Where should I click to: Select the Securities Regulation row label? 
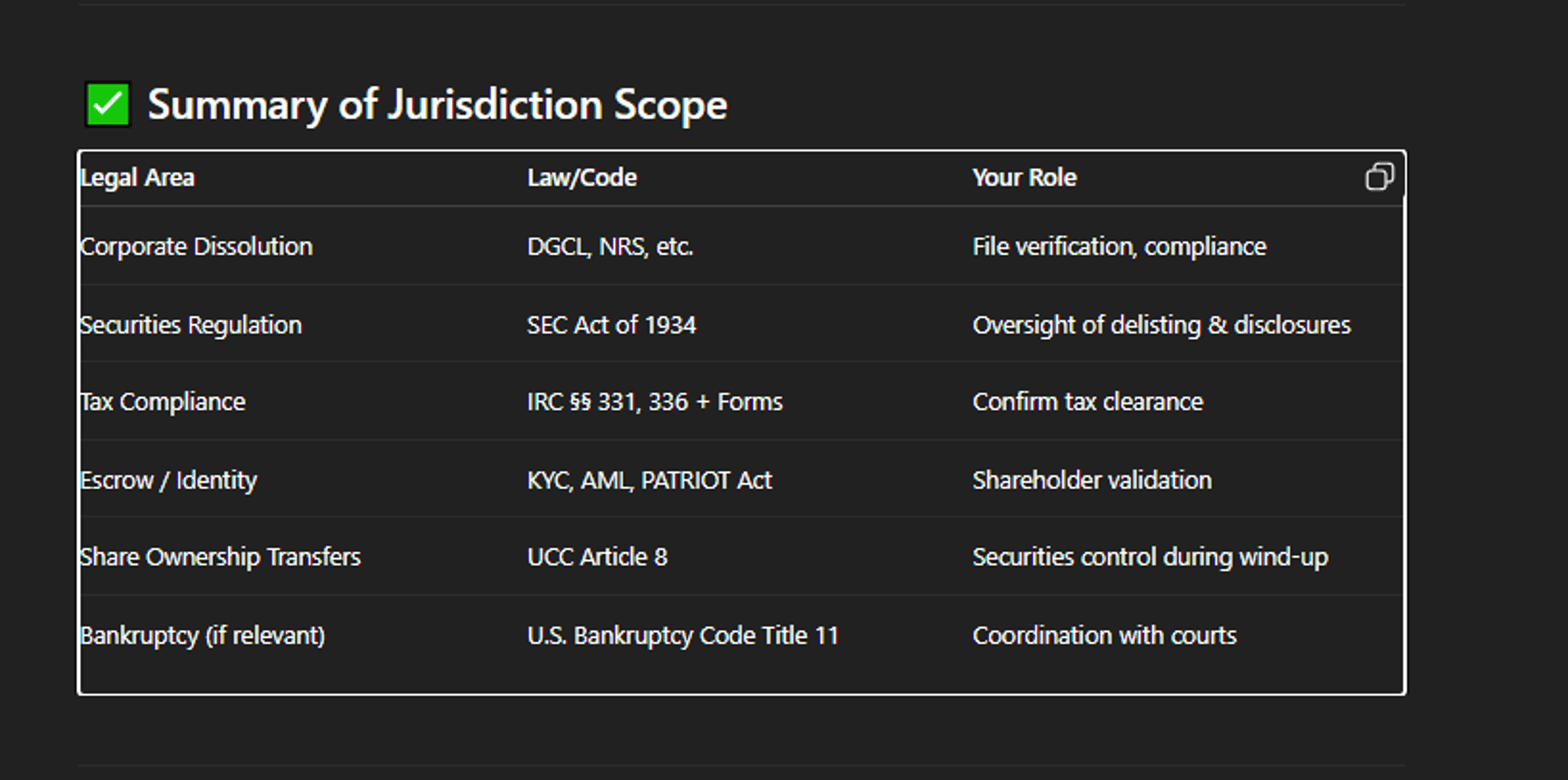point(191,325)
